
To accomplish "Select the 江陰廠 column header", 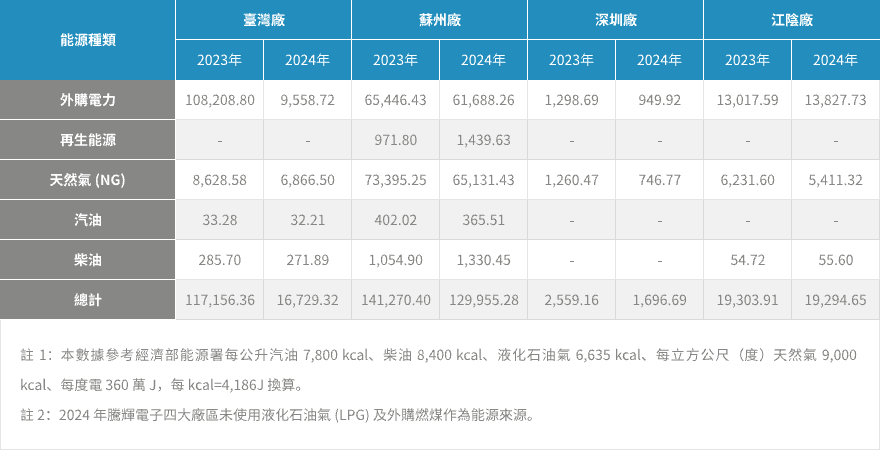I will 792,20.
